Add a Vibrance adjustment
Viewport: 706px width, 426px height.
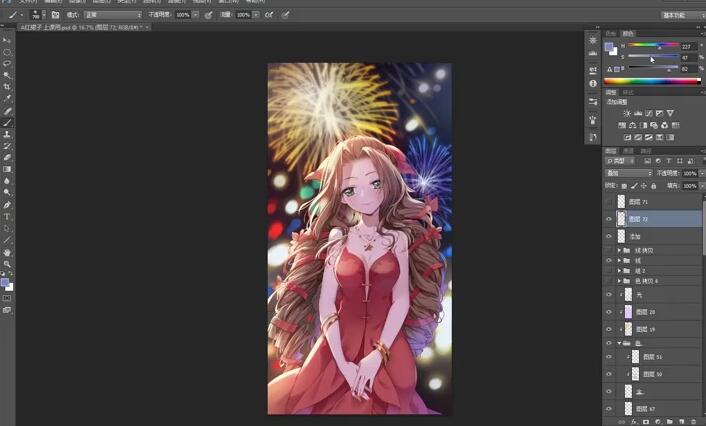[670, 113]
